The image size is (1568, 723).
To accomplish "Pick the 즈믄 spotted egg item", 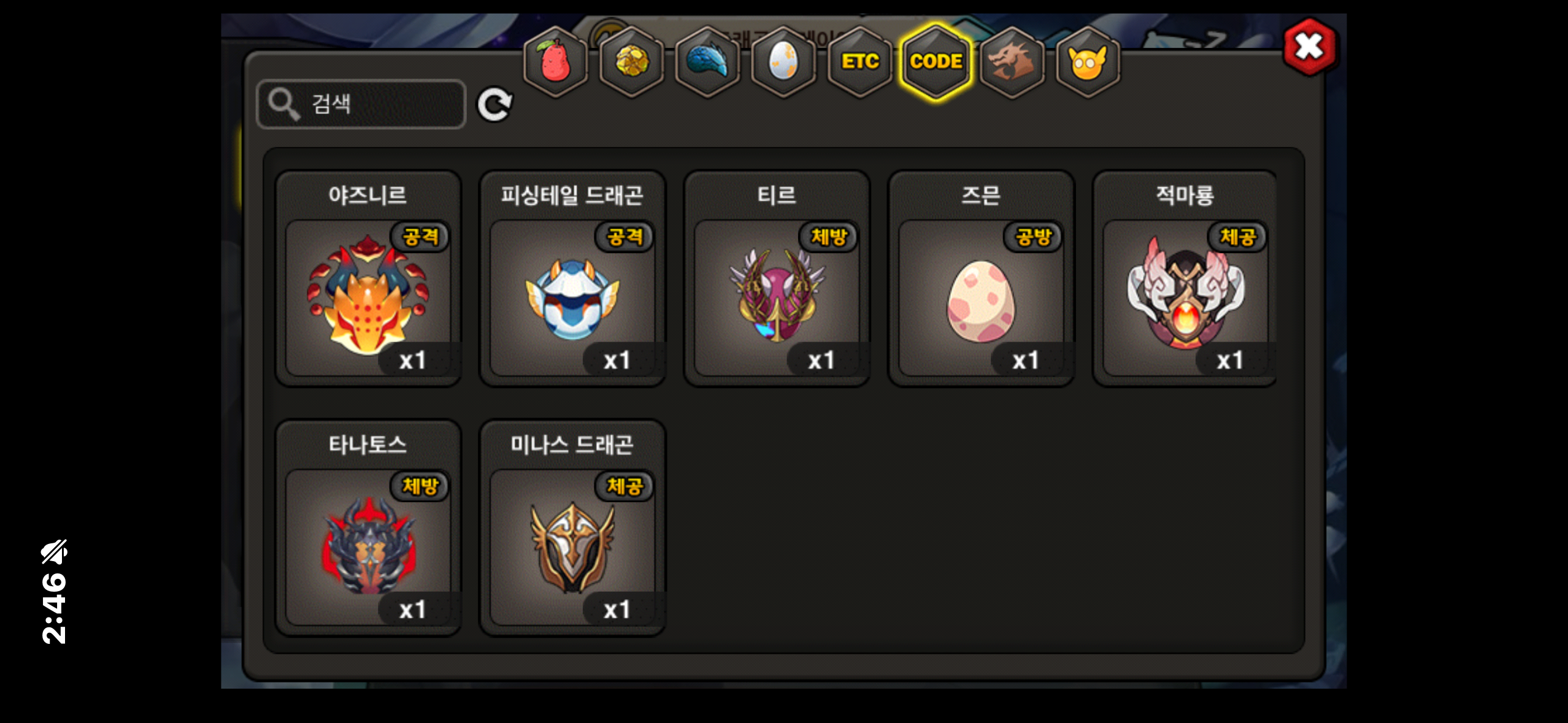I will [x=981, y=278].
